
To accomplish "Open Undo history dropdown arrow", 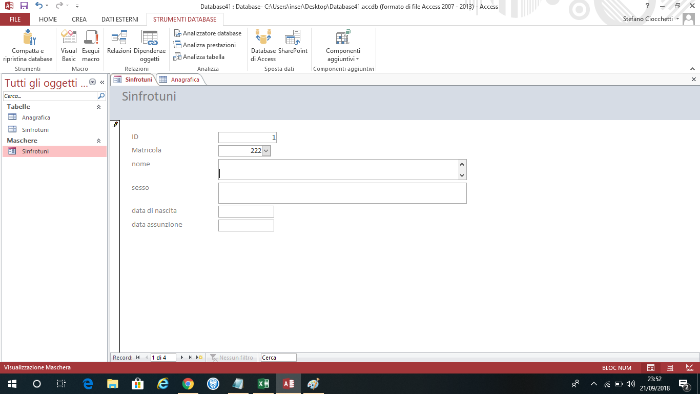I will click(x=47, y=6).
